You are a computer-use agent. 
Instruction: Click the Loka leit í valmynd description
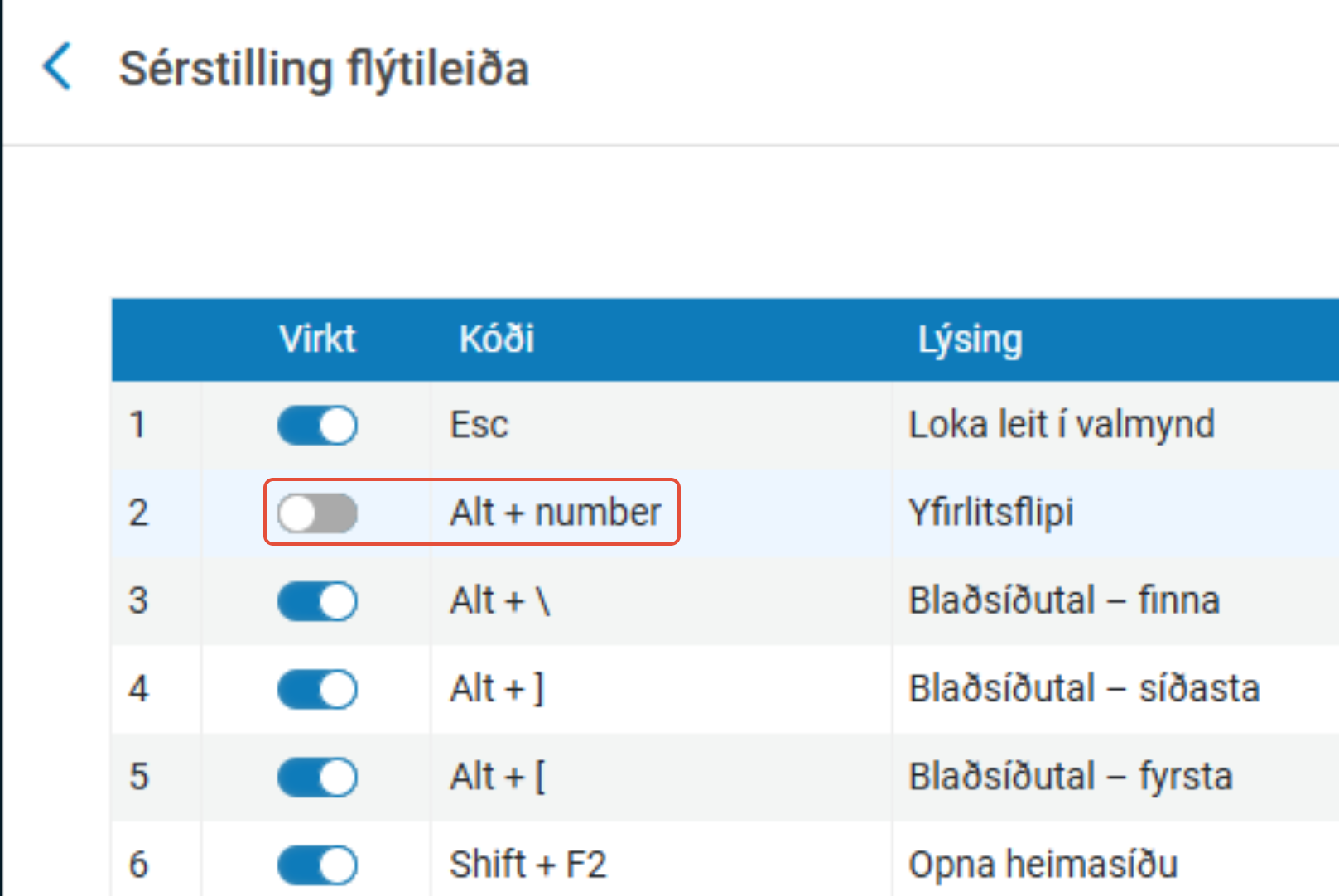click(1062, 425)
